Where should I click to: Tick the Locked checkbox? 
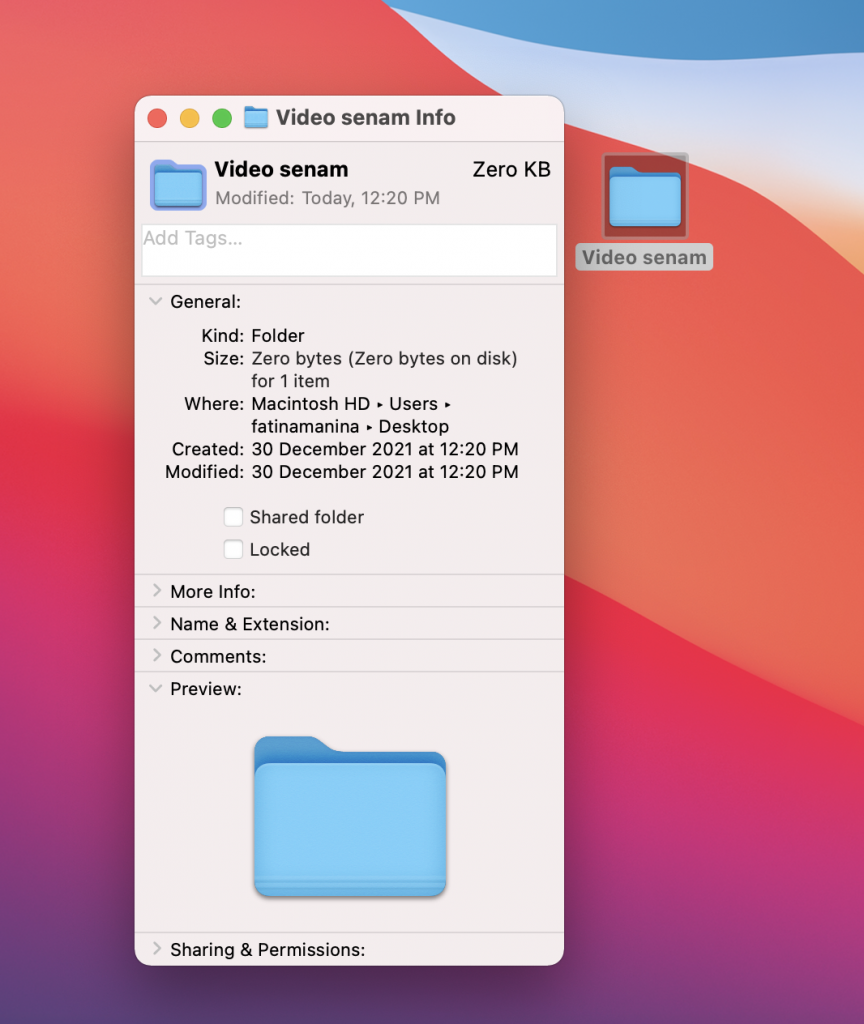233,549
